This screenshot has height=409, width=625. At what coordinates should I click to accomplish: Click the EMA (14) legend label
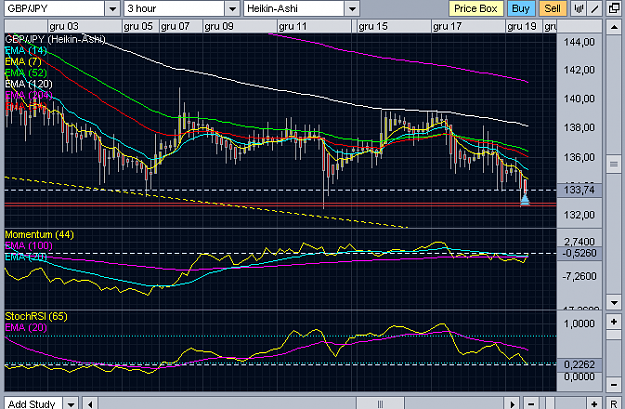[26, 50]
